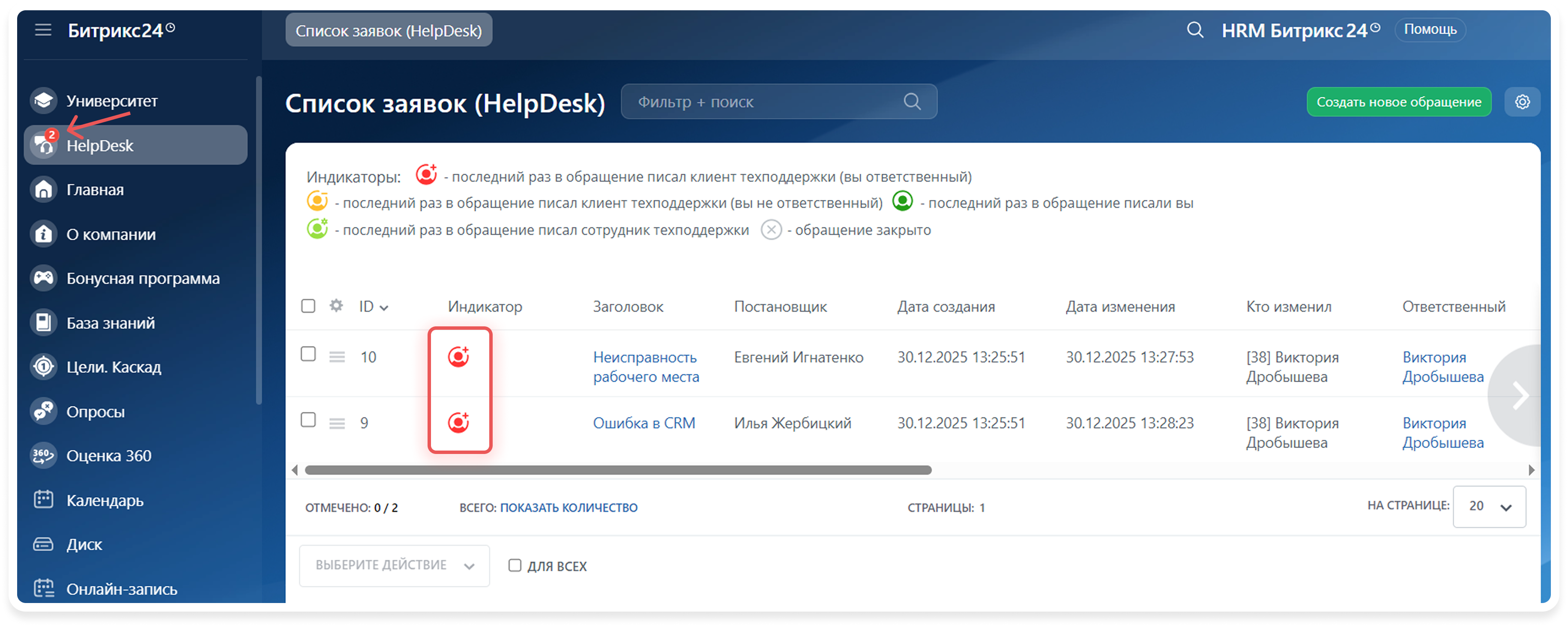This screenshot has height=627, width=1568.
Task: Open the 'Выберите действие' dropdown
Action: coord(394,565)
